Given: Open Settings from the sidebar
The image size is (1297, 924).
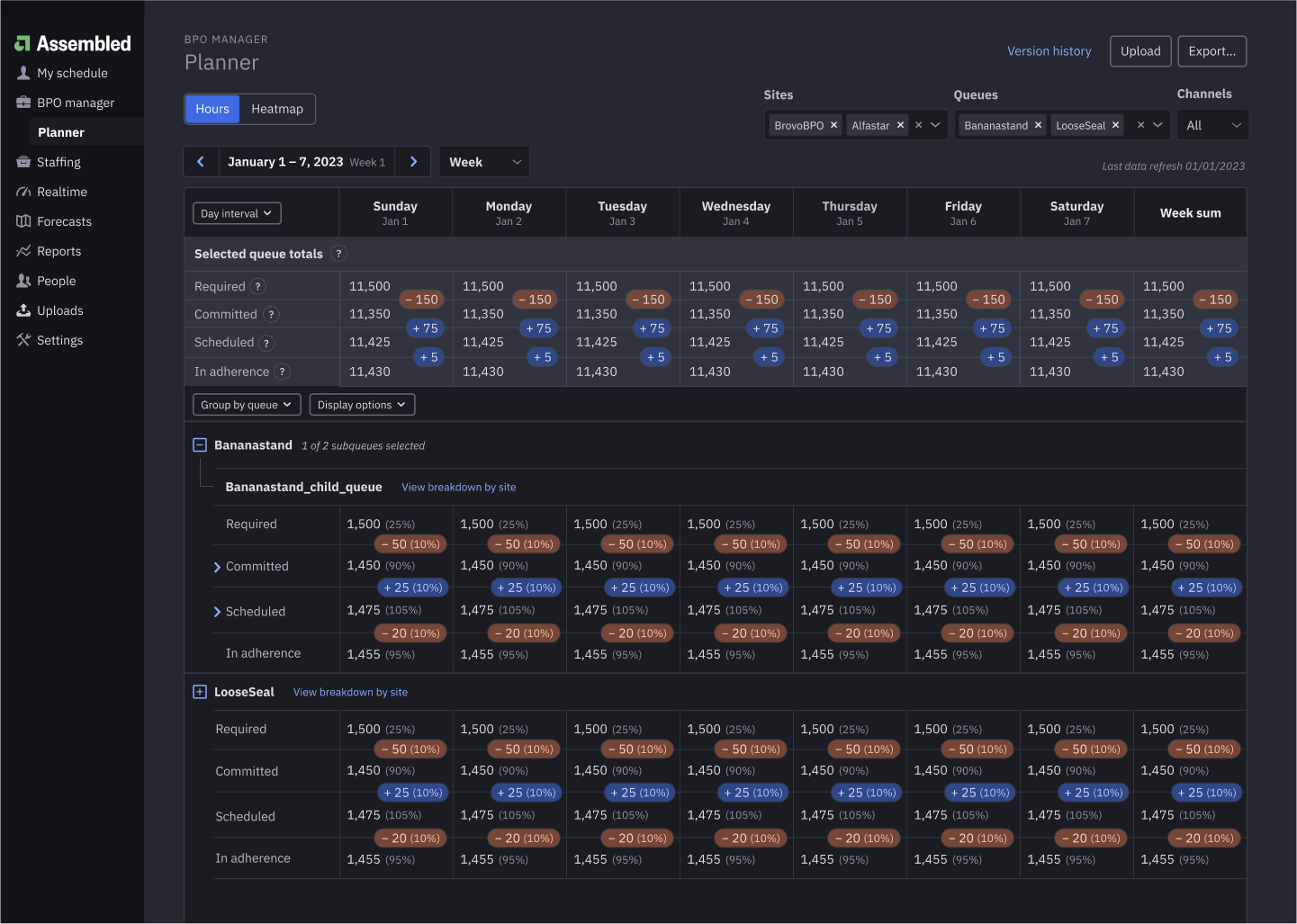Looking at the screenshot, I should [x=59, y=340].
